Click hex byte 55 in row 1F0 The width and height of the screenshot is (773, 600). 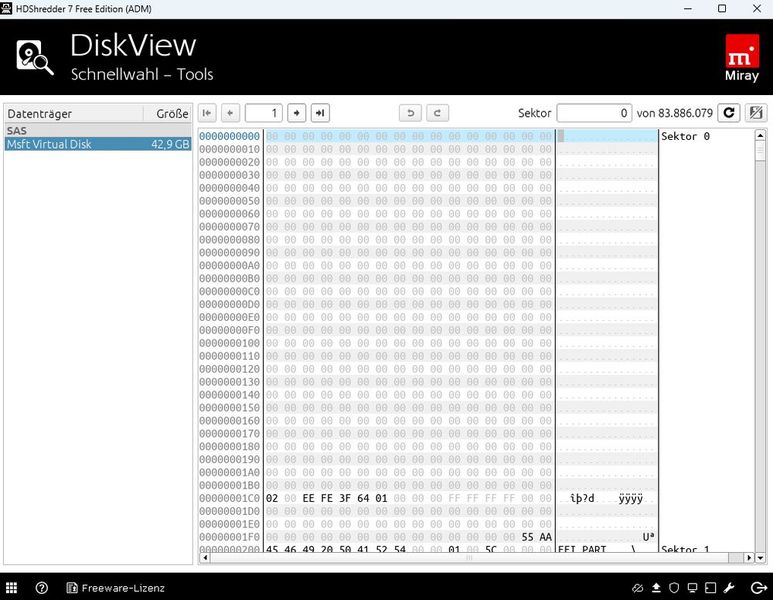coord(527,537)
